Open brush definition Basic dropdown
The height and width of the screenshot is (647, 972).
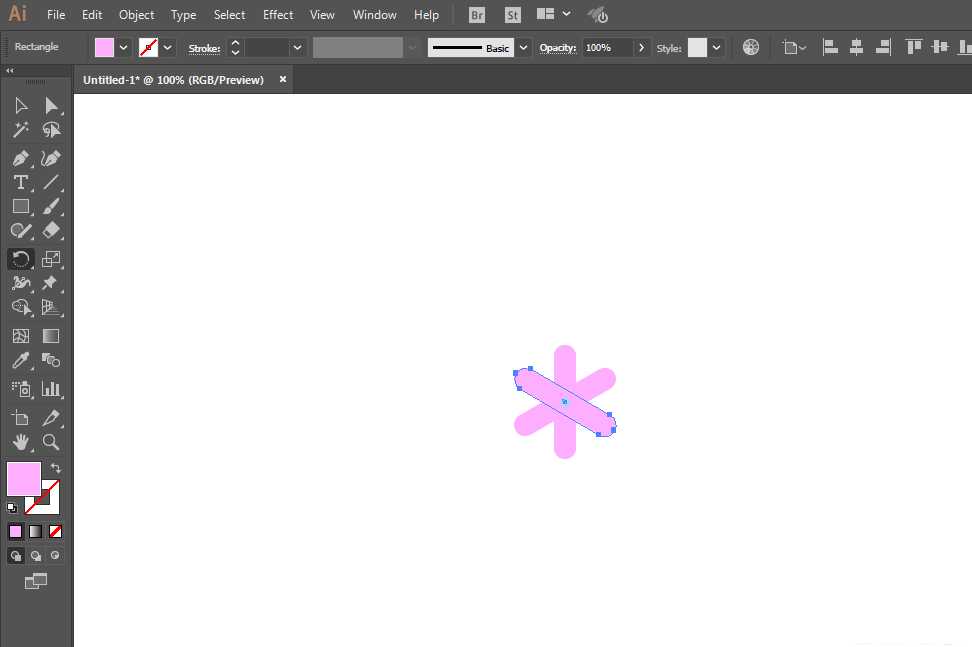523,48
